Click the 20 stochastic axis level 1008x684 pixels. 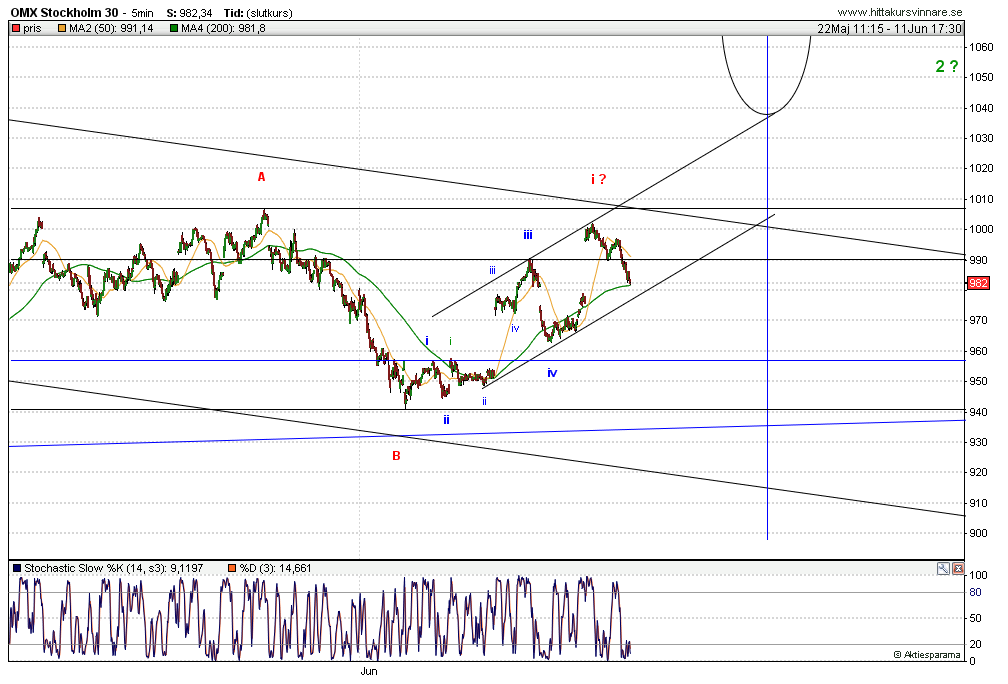(975, 644)
